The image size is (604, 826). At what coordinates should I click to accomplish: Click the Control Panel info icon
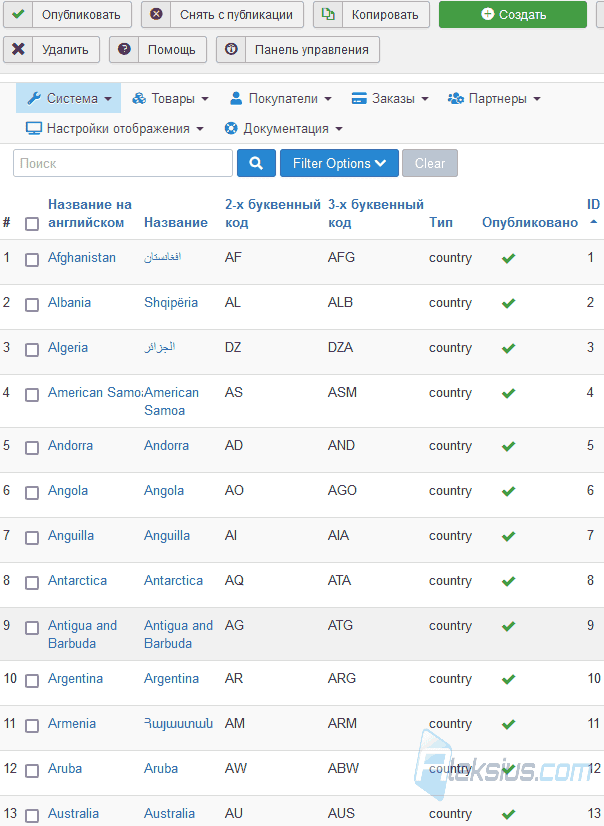click(x=231, y=50)
